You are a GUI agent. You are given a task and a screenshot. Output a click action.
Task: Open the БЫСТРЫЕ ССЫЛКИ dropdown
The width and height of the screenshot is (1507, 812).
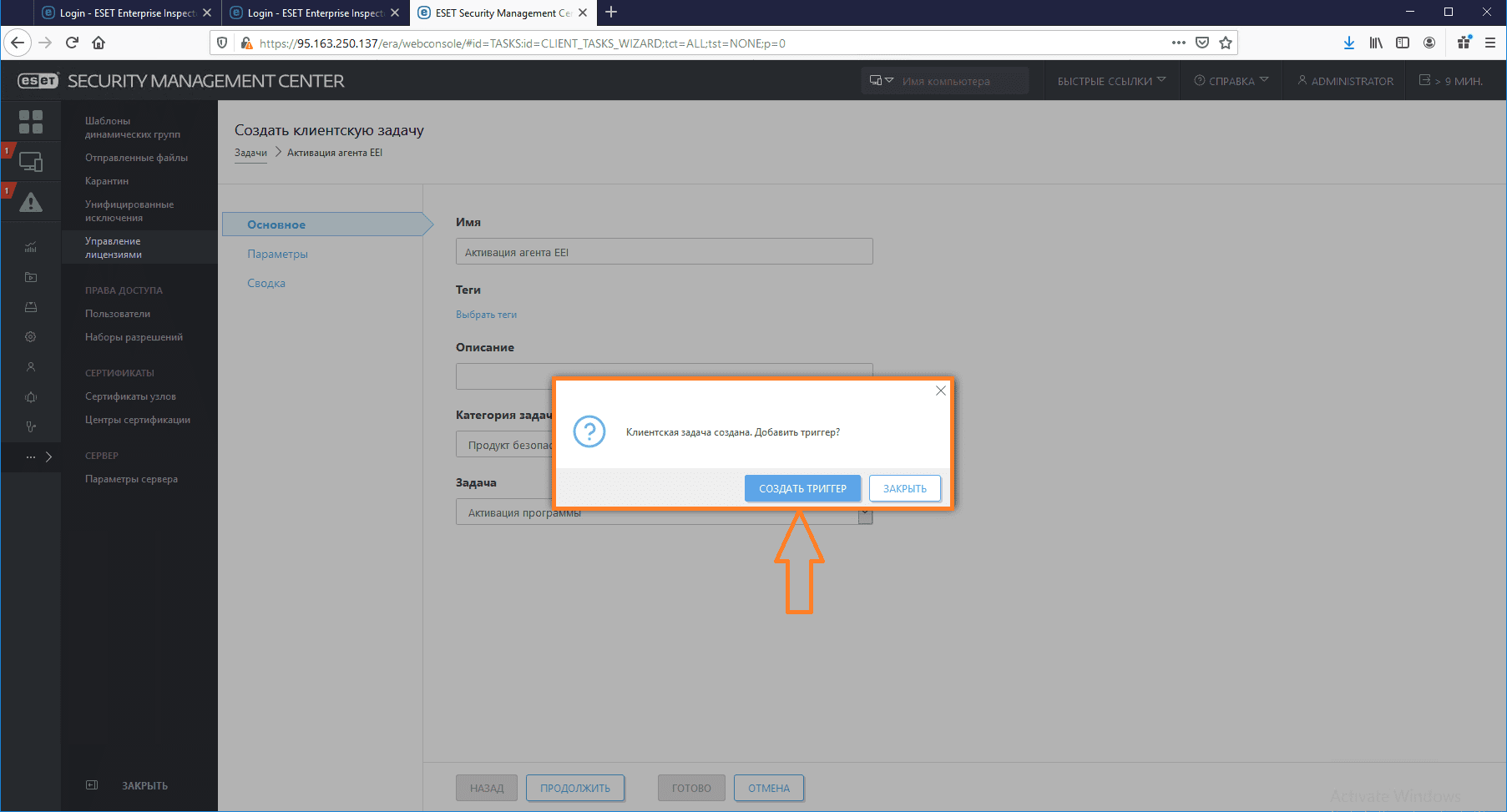pyautogui.click(x=1111, y=81)
